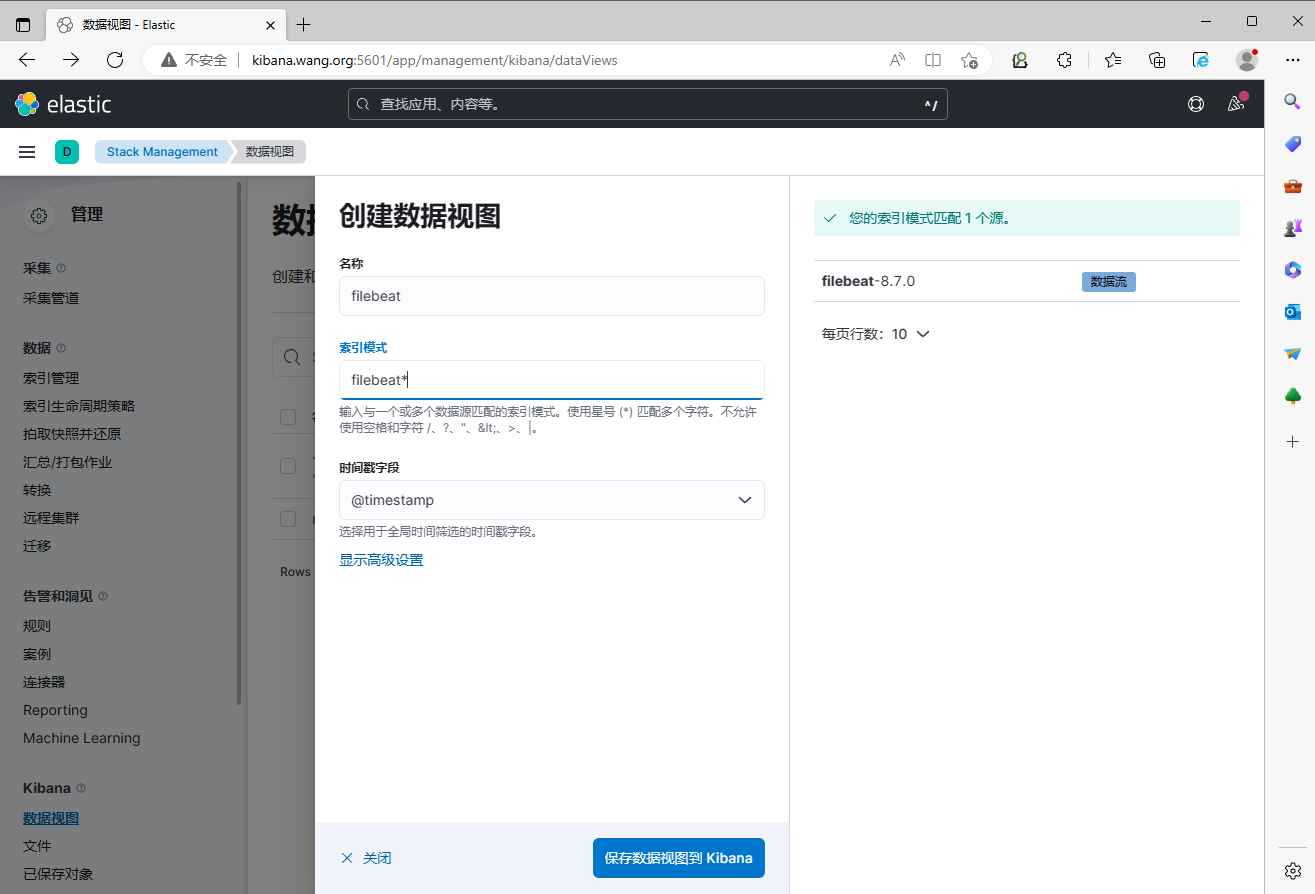Open the D space selector avatar
Image resolution: width=1315 pixels, height=894 pixels.
click(x=67, y=152)
